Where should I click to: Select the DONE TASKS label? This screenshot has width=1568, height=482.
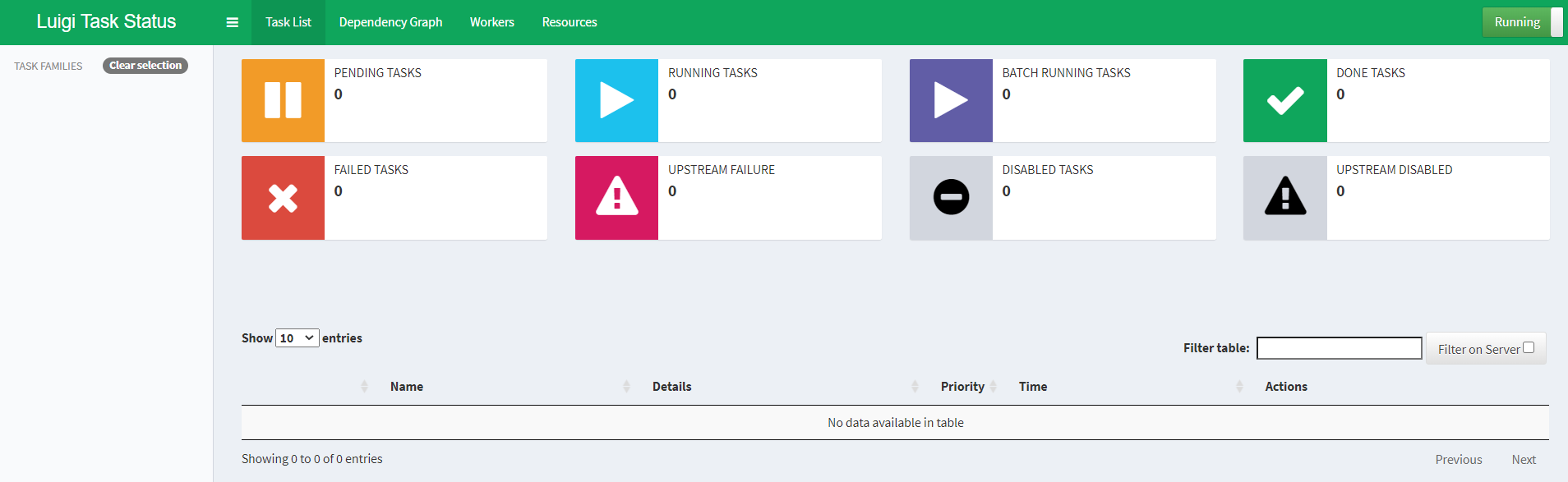tap(1371, 73)
